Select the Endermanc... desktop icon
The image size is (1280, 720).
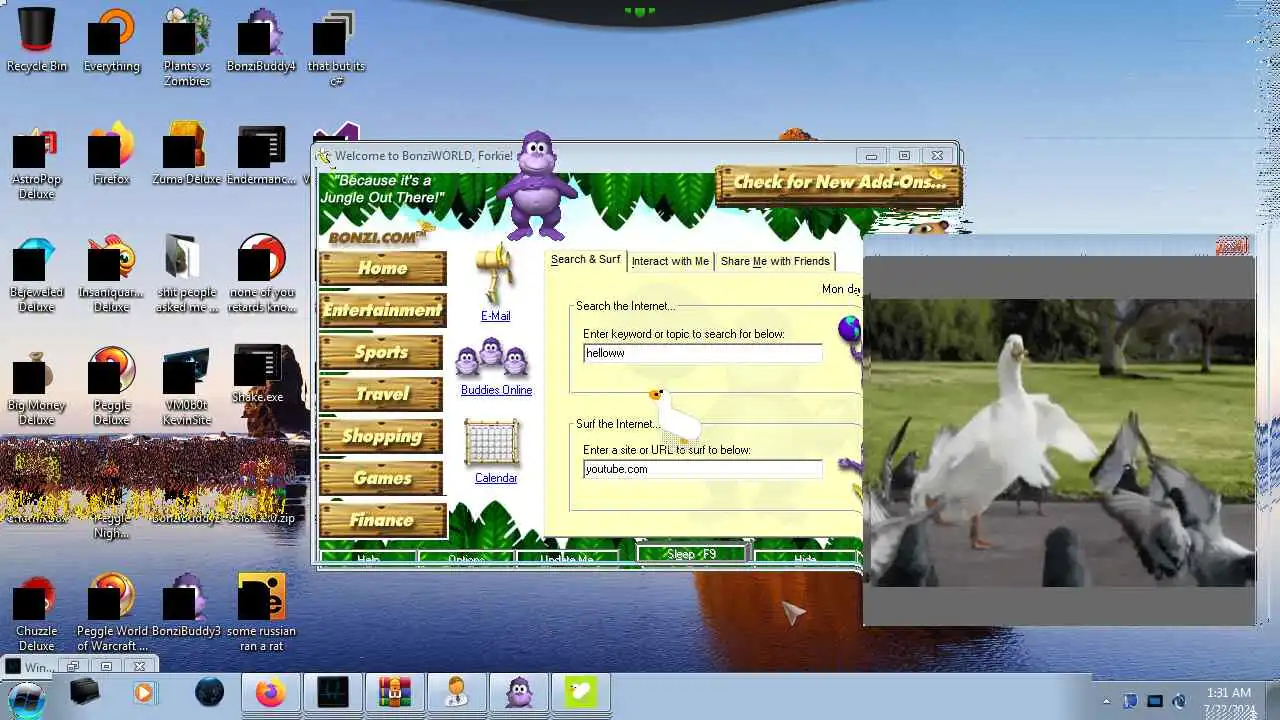[x=261, y=153]
